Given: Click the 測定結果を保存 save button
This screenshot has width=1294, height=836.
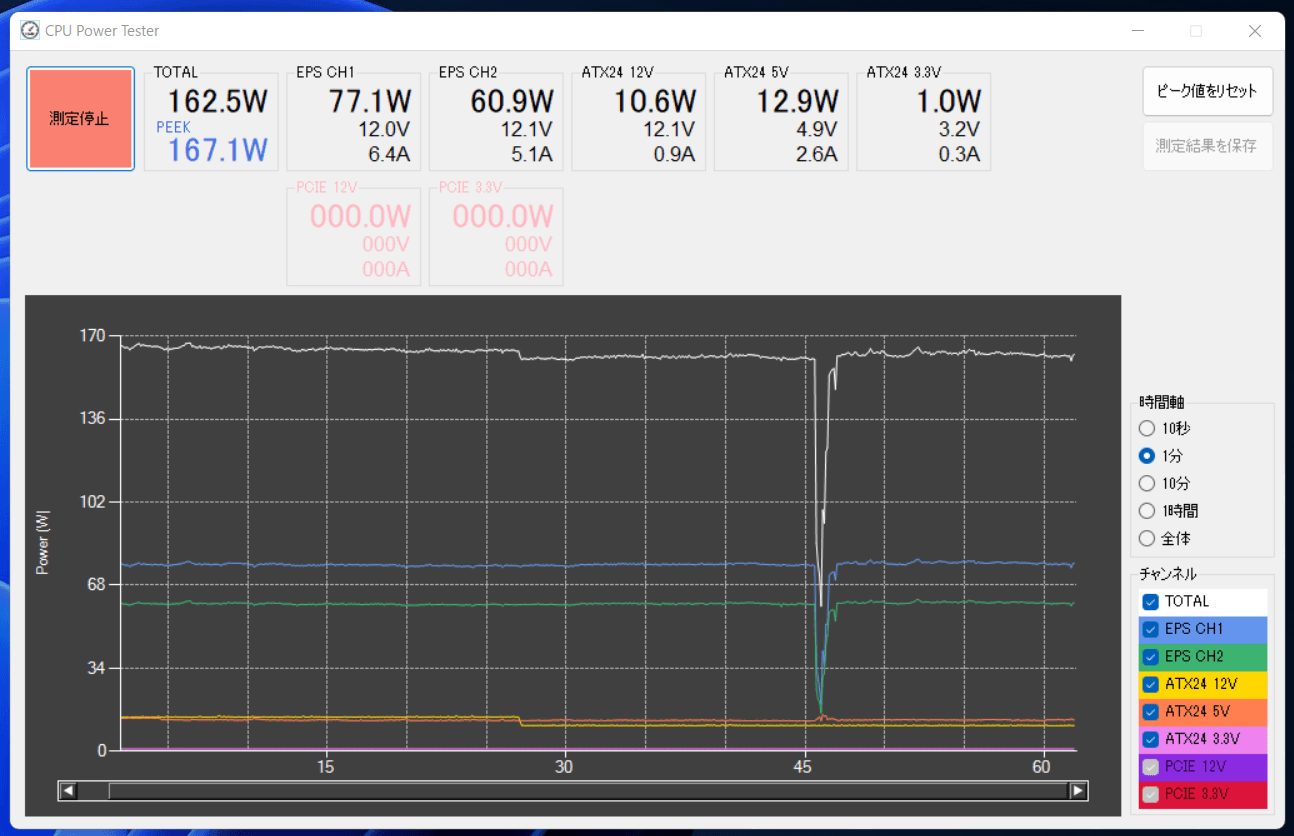Looking at the screenshot, I should click(1207, 145).
